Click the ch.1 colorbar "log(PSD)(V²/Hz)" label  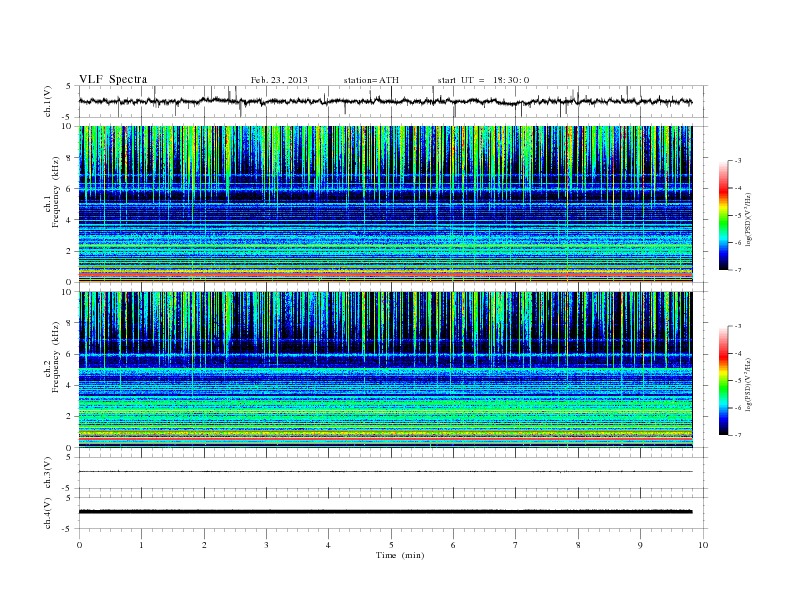(749, 220)
